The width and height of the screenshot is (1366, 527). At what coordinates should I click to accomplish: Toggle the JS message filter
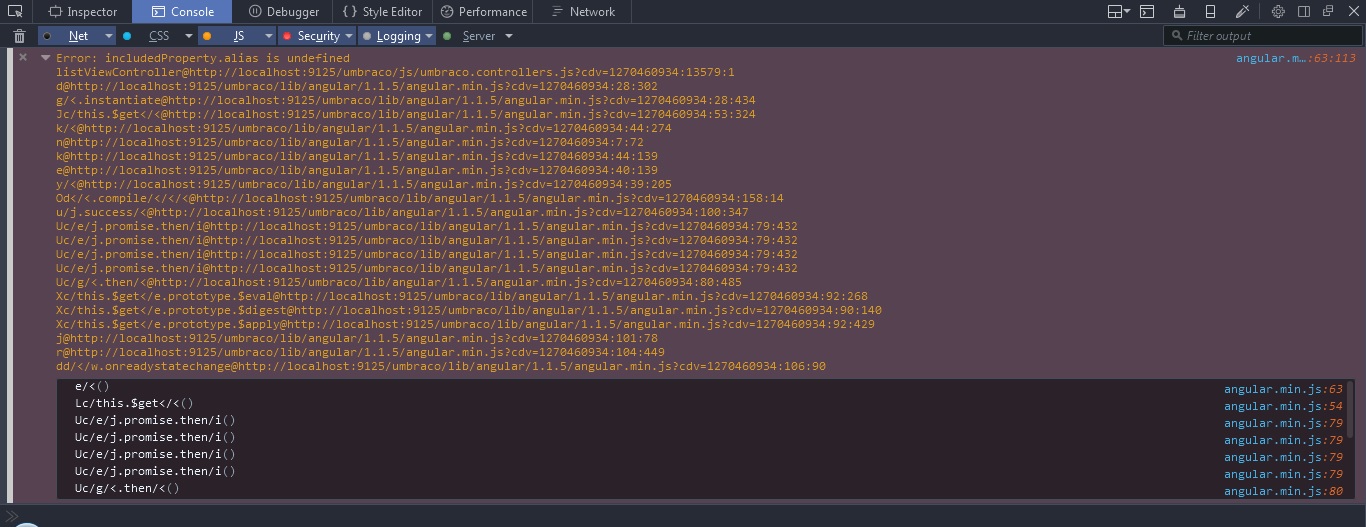click(x=229, y=36)
